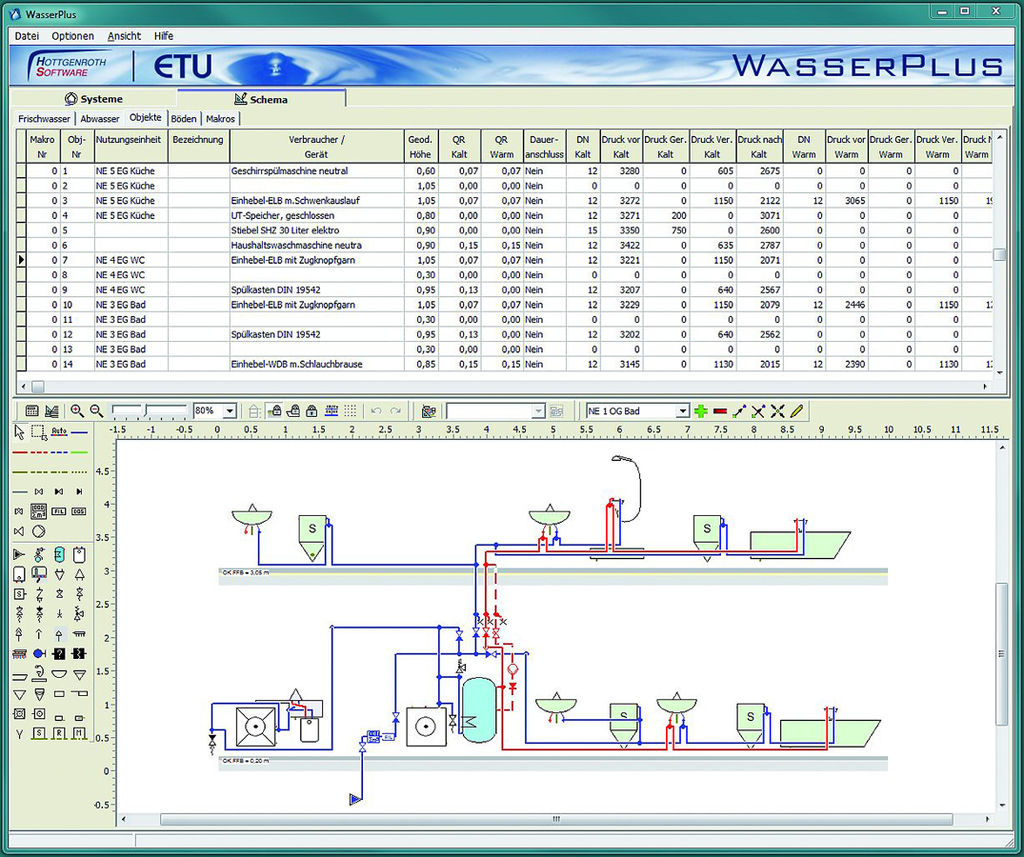Viewport: 1024px width, 857px height.
Task: Click the drawing canvas horizontal scrollbar
Action: click(x=556, y=818)
